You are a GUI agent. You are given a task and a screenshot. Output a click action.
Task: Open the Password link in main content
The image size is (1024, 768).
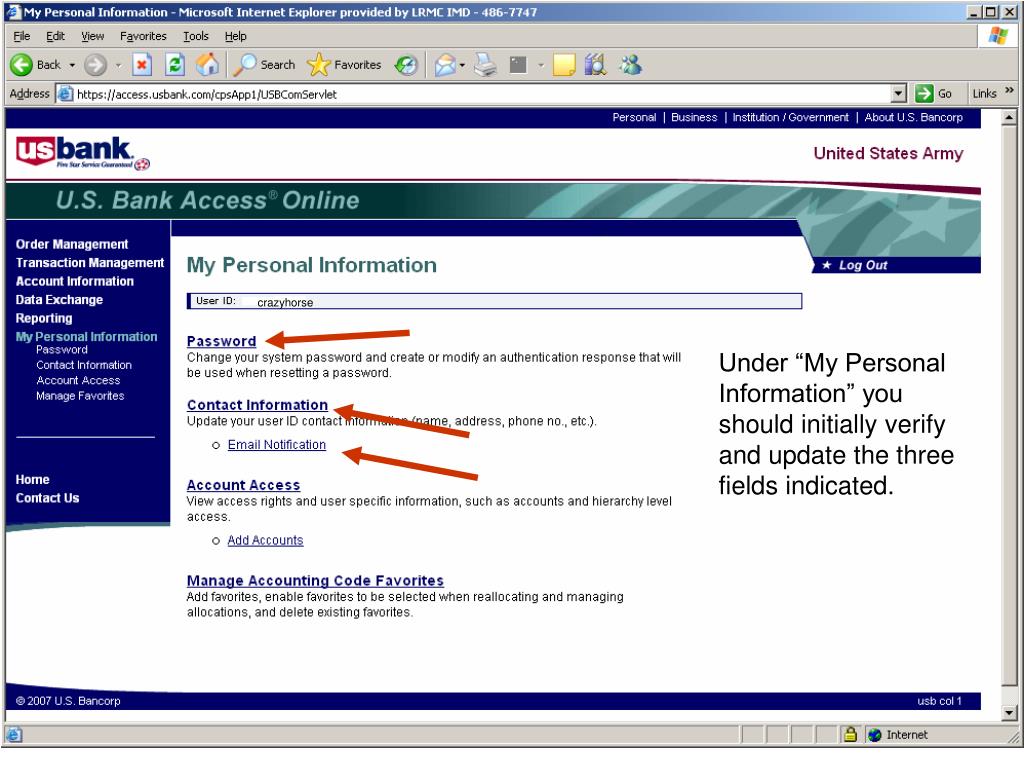(x=221, y=341)
